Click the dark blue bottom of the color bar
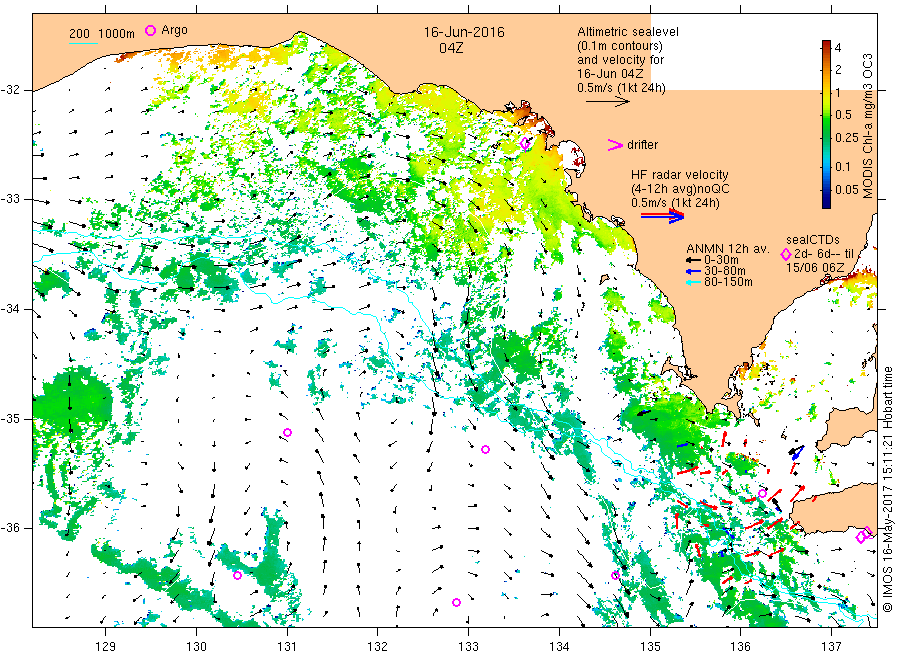This screenshot has width=900, height=660. [x=826, y=203]
